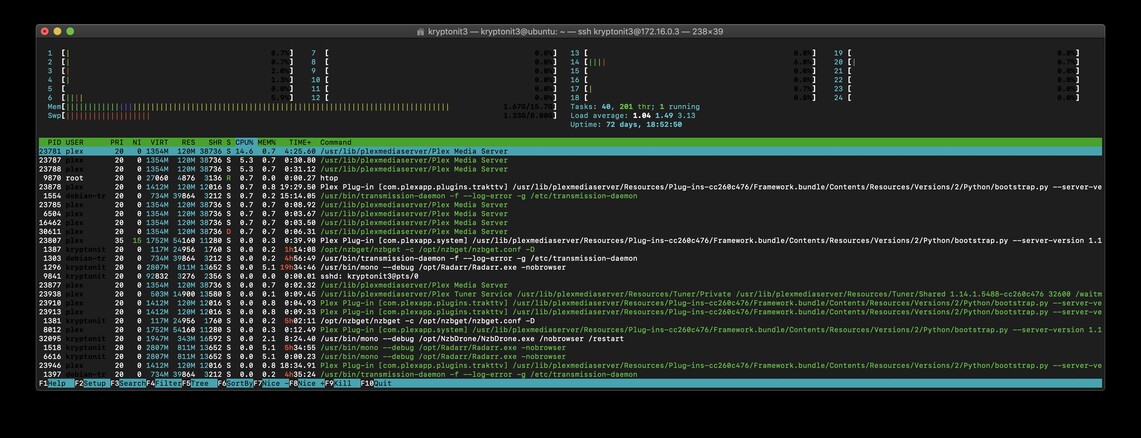Image resolution: width=1141 pixels, height=438 pixels.
Task: Sort by the MEM% column header
Action: tap(266, 143)
